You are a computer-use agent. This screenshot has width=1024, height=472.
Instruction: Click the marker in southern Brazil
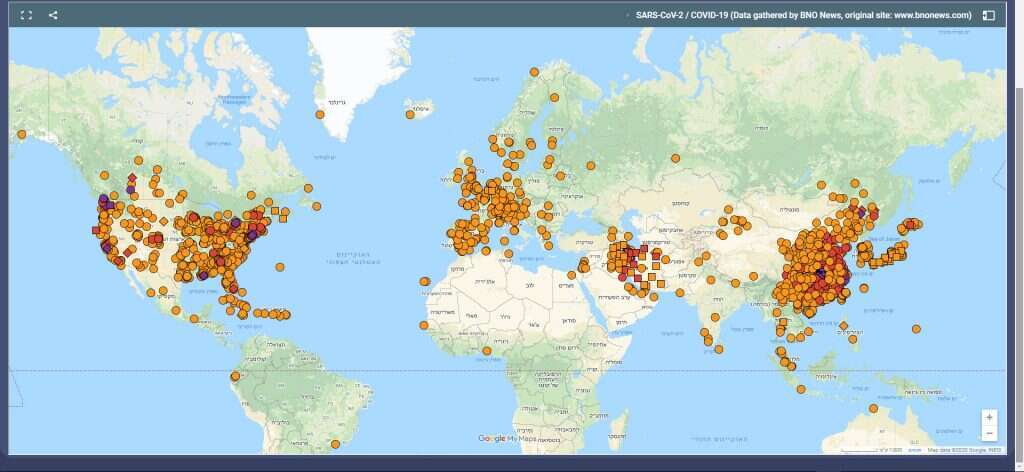[336, 444]
